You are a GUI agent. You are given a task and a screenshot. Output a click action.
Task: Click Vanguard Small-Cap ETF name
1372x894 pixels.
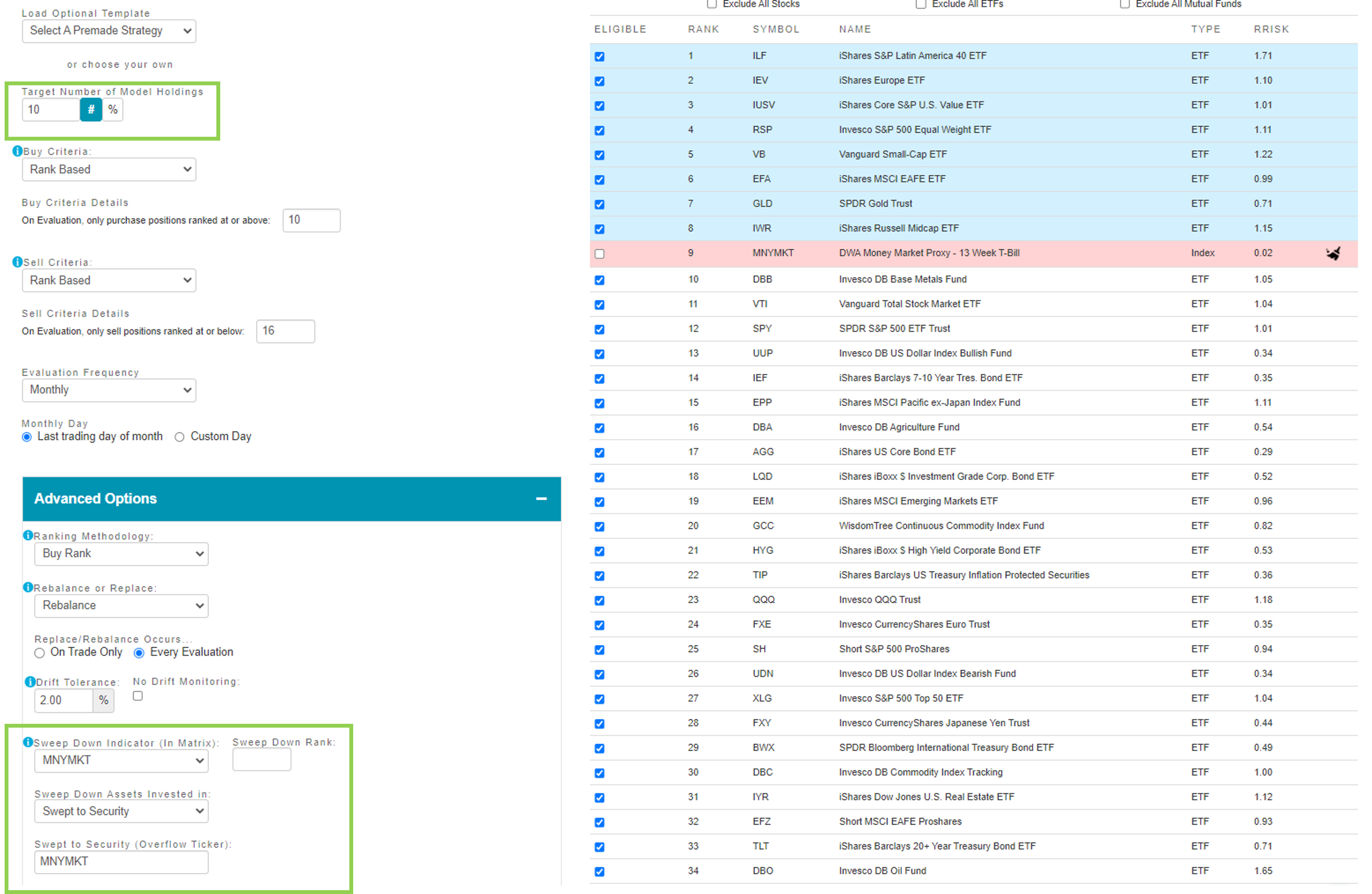893,154
